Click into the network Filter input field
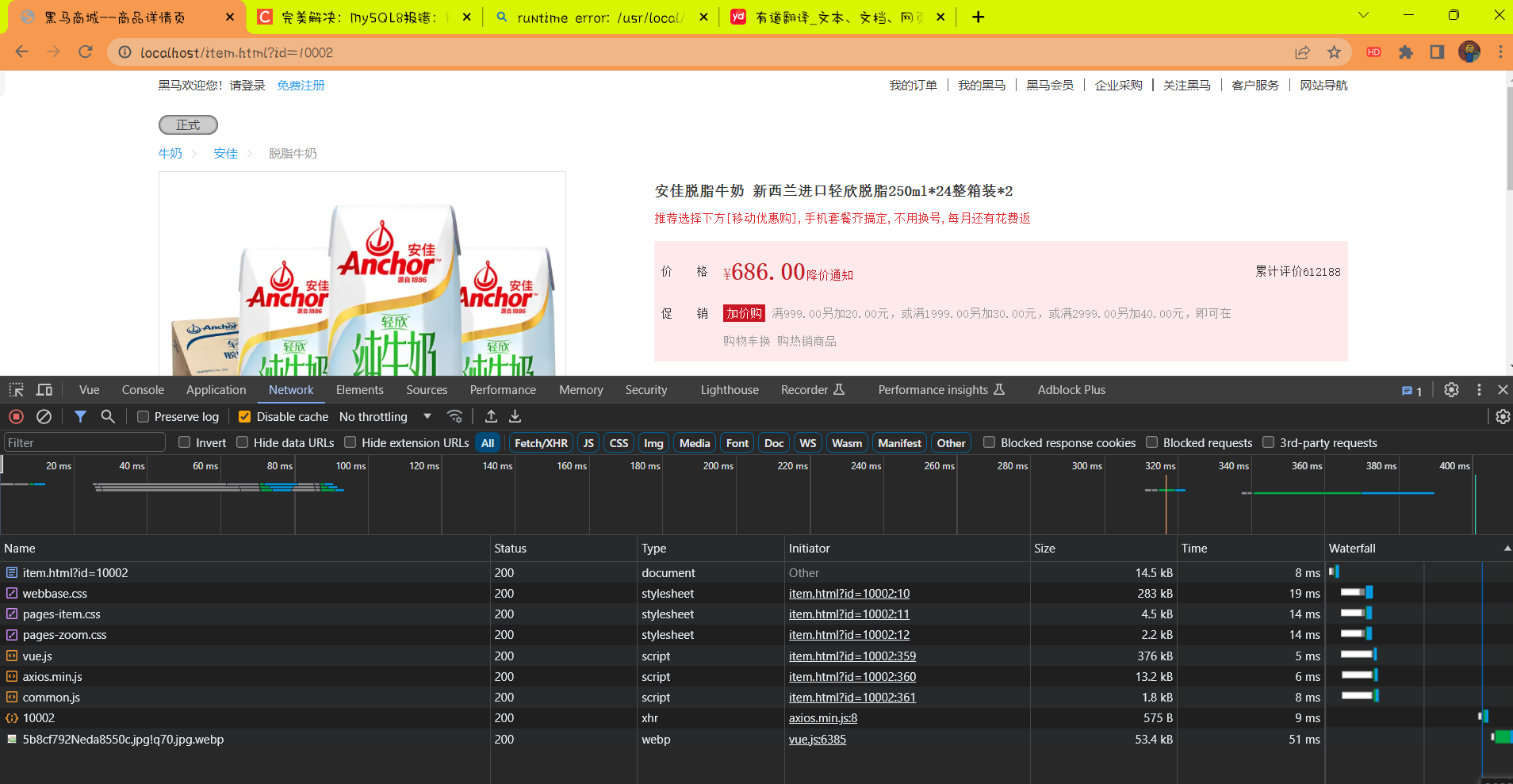 coord(84,443)
